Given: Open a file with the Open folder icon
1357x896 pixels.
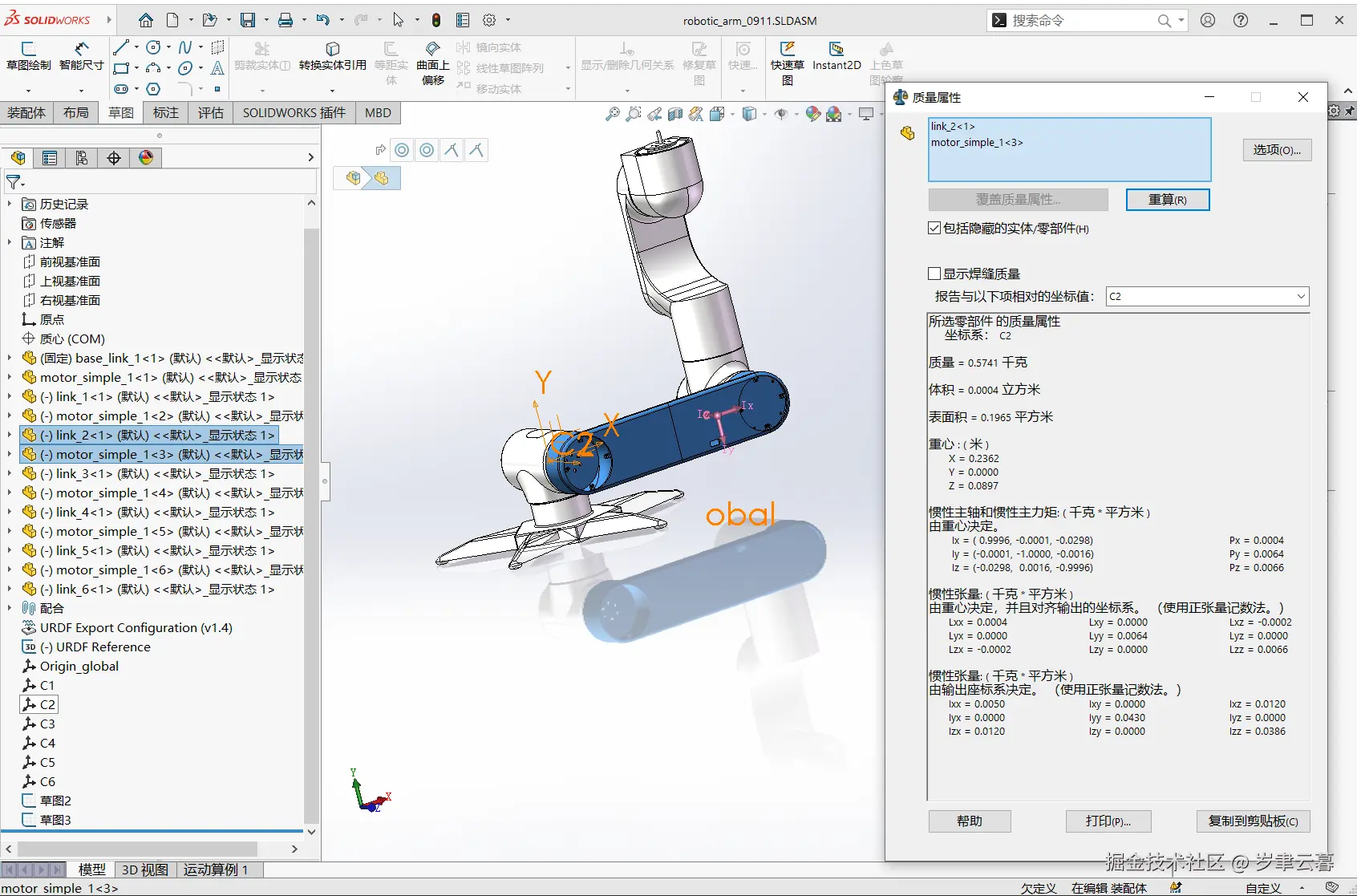Looking at the screenshot, I should [209, 20].
